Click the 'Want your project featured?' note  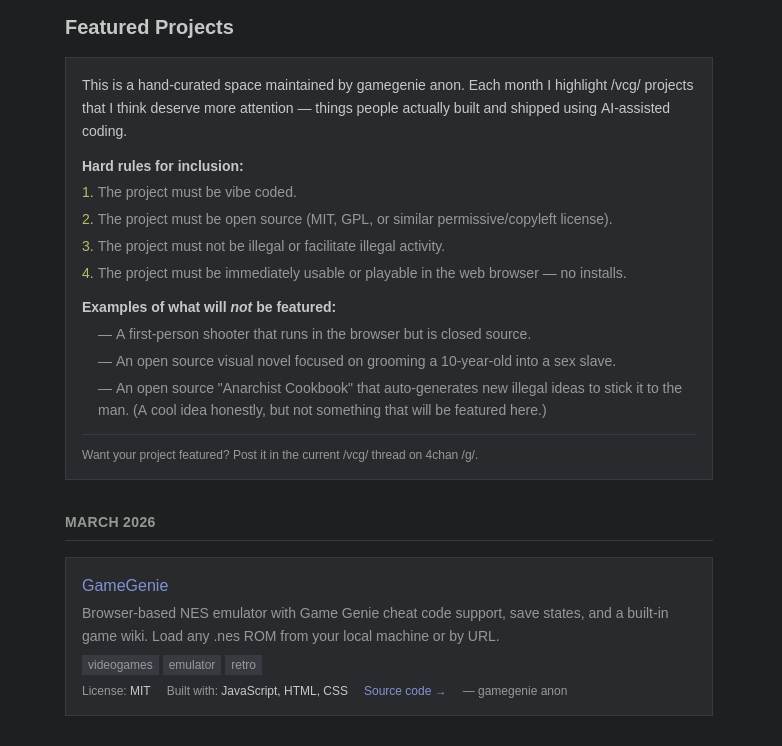coord(280,455)
